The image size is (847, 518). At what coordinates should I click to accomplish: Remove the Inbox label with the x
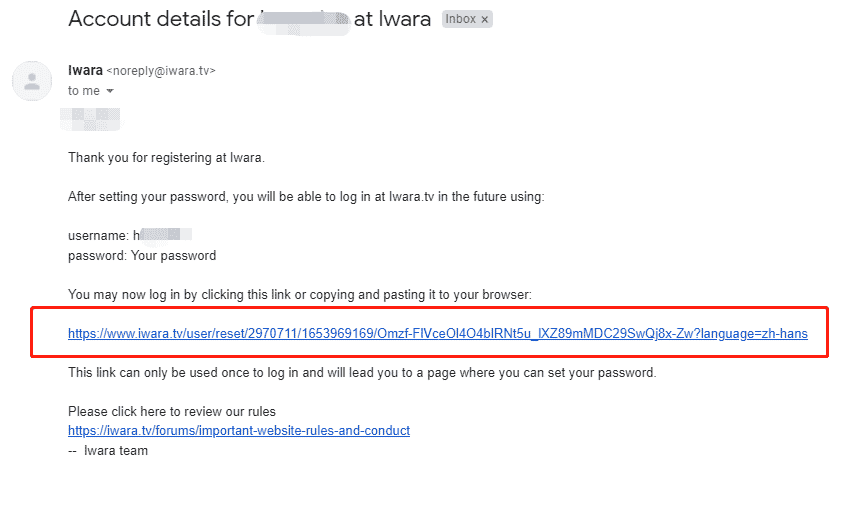pyautogui.click(x=485, y=19)
